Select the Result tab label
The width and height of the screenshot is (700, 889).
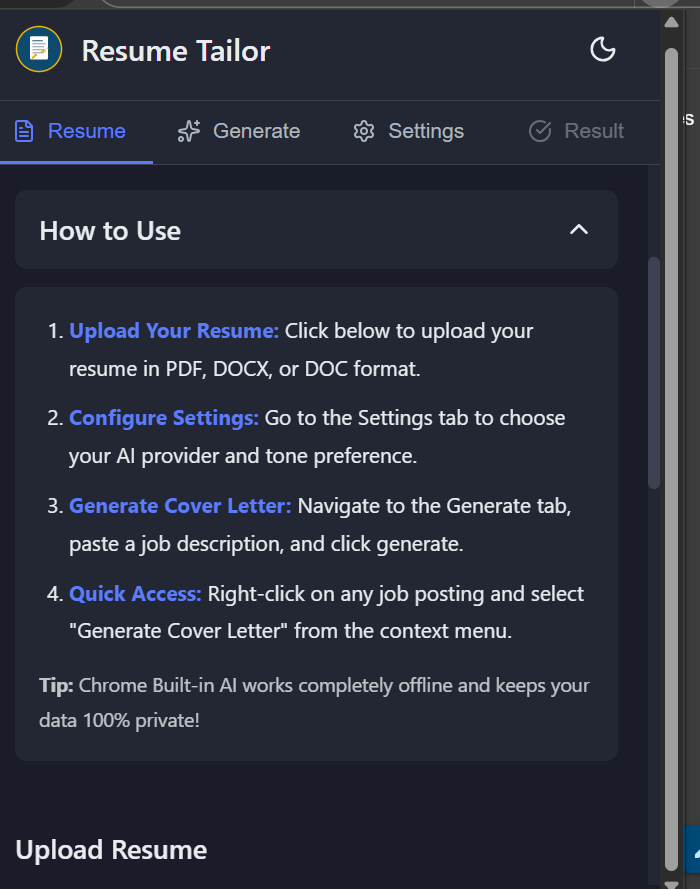(x=594, y=131)
